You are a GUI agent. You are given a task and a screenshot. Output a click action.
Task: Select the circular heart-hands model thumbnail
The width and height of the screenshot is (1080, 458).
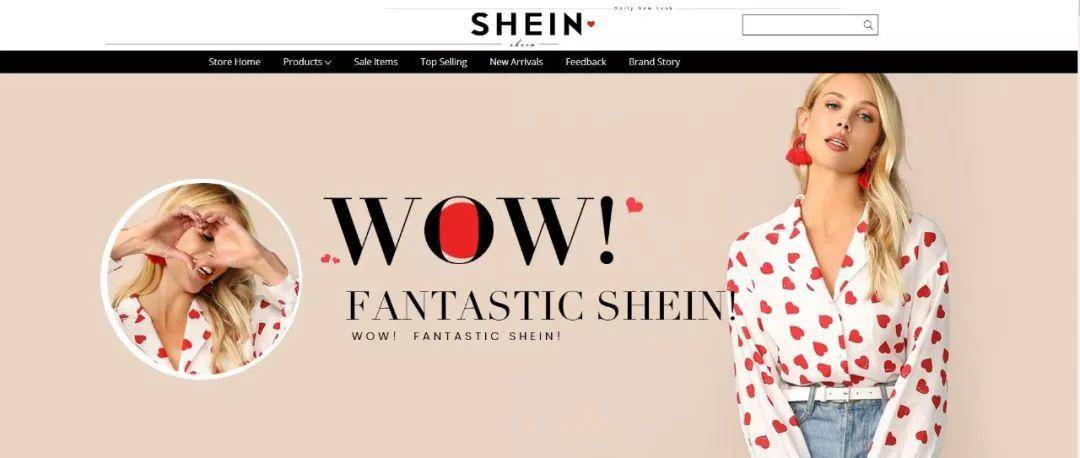[x=201, y=279]
